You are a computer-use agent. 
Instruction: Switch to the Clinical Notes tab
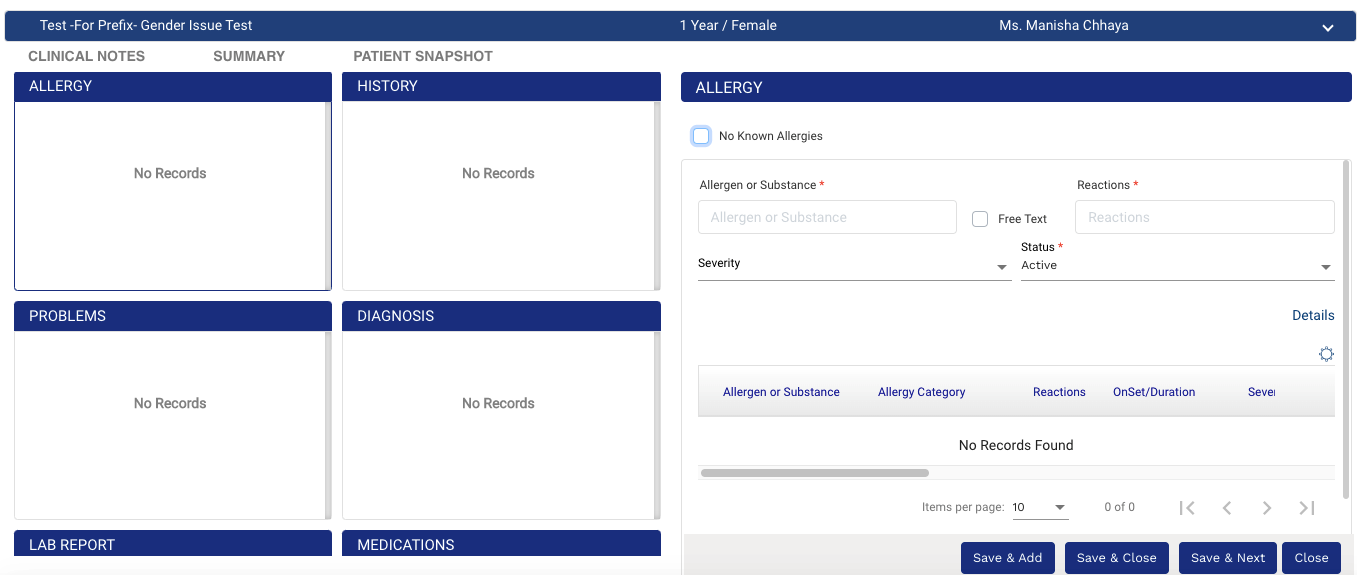tap(86, 56)
